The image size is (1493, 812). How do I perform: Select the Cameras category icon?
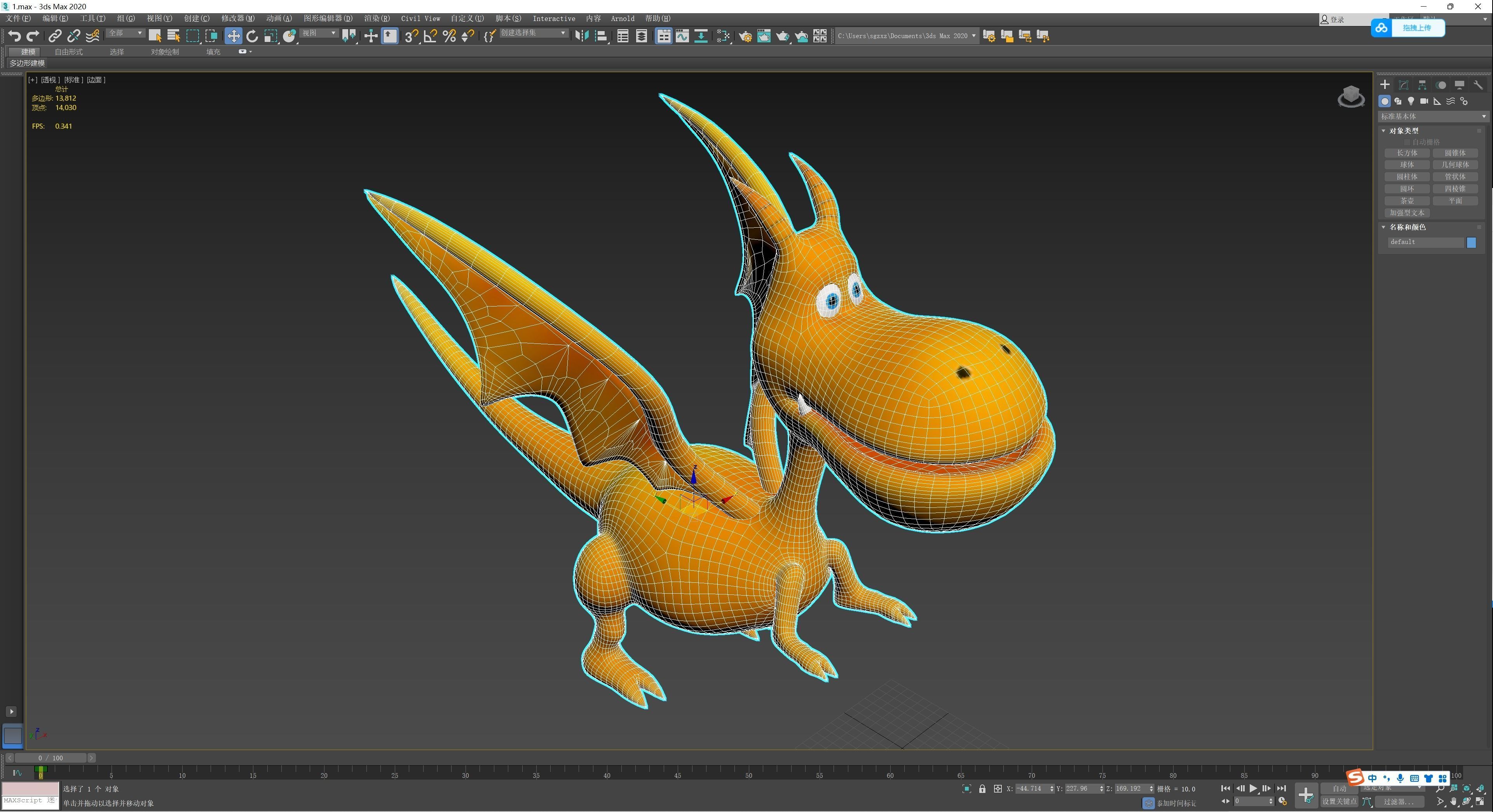tap(1424, 101)
